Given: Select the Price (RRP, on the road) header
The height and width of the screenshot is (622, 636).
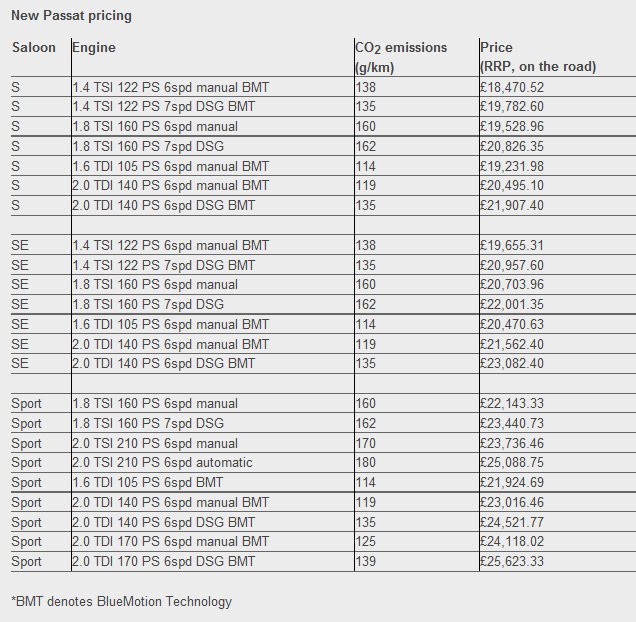Looking at the screenshot, I should click(x=538, y=57).
